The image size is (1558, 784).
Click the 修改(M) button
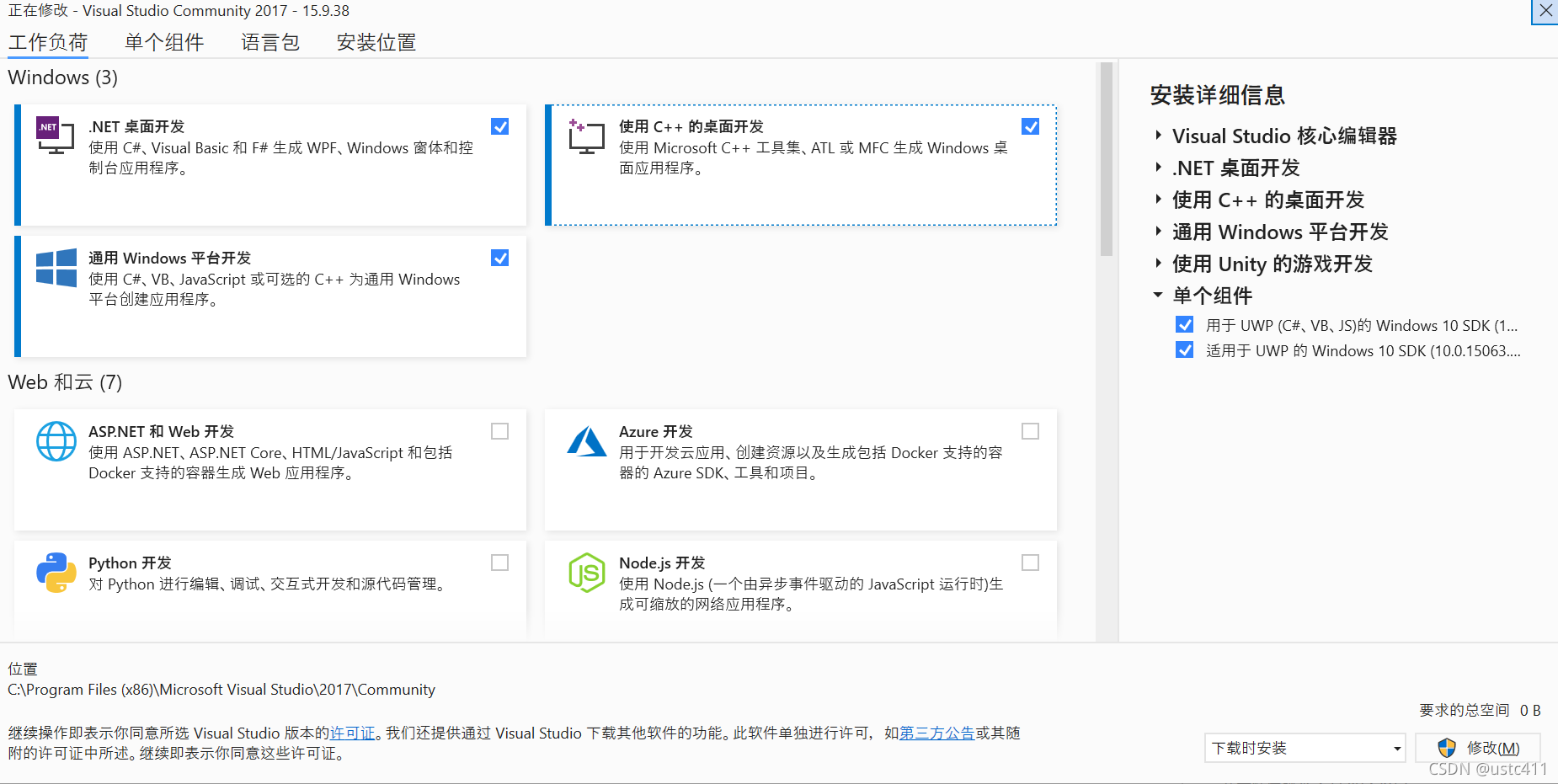[x=1479, y=748]
